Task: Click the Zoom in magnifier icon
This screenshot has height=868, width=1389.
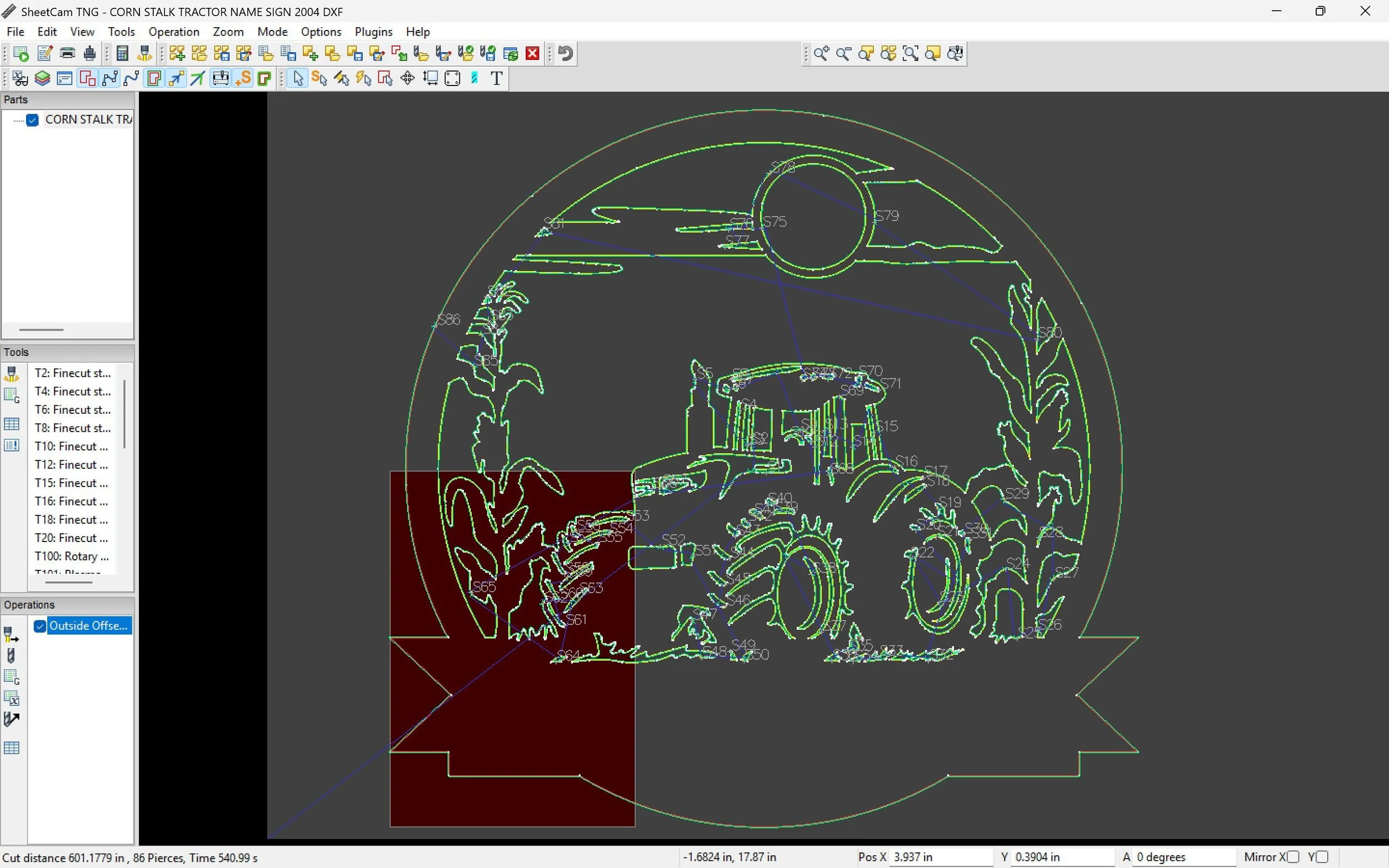Action: coord(821,54)
